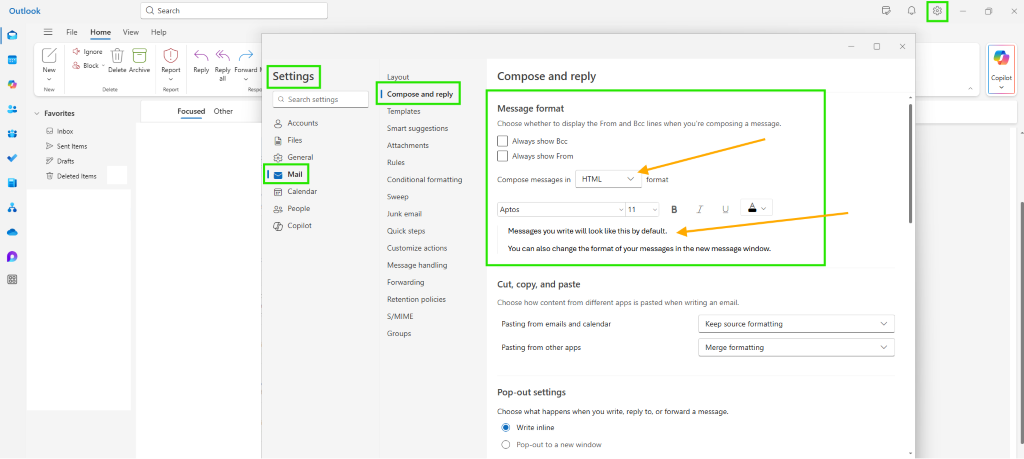Open the Help ribbon tab
The image size is (1024, 459).
click(x=159, y=32)
